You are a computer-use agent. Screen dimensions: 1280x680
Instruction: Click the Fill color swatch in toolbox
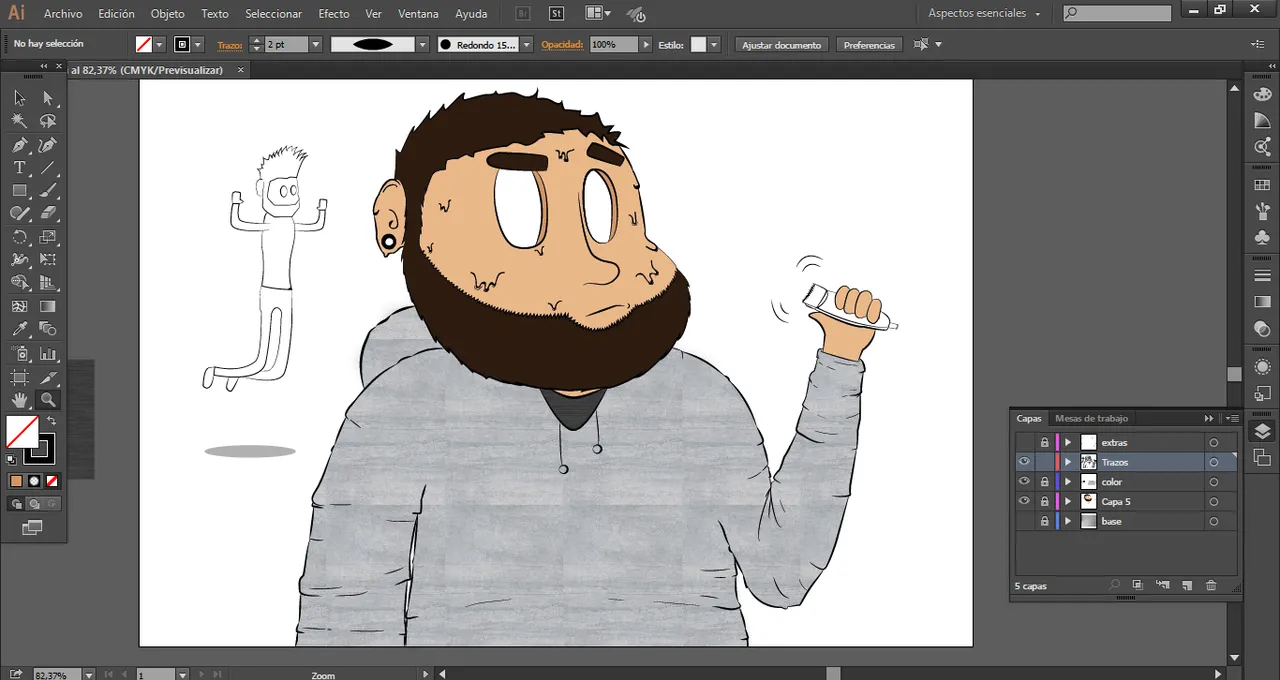point(22,432)
